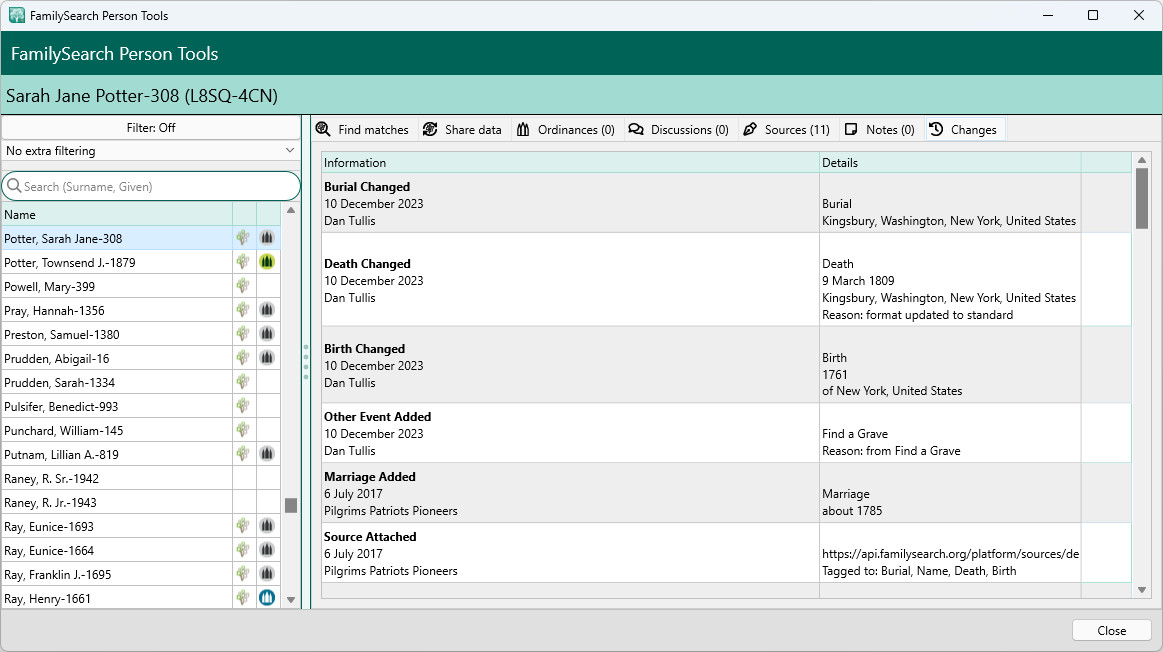Click tree icon for Prudden, Sarah-1334

coord(243,382)
